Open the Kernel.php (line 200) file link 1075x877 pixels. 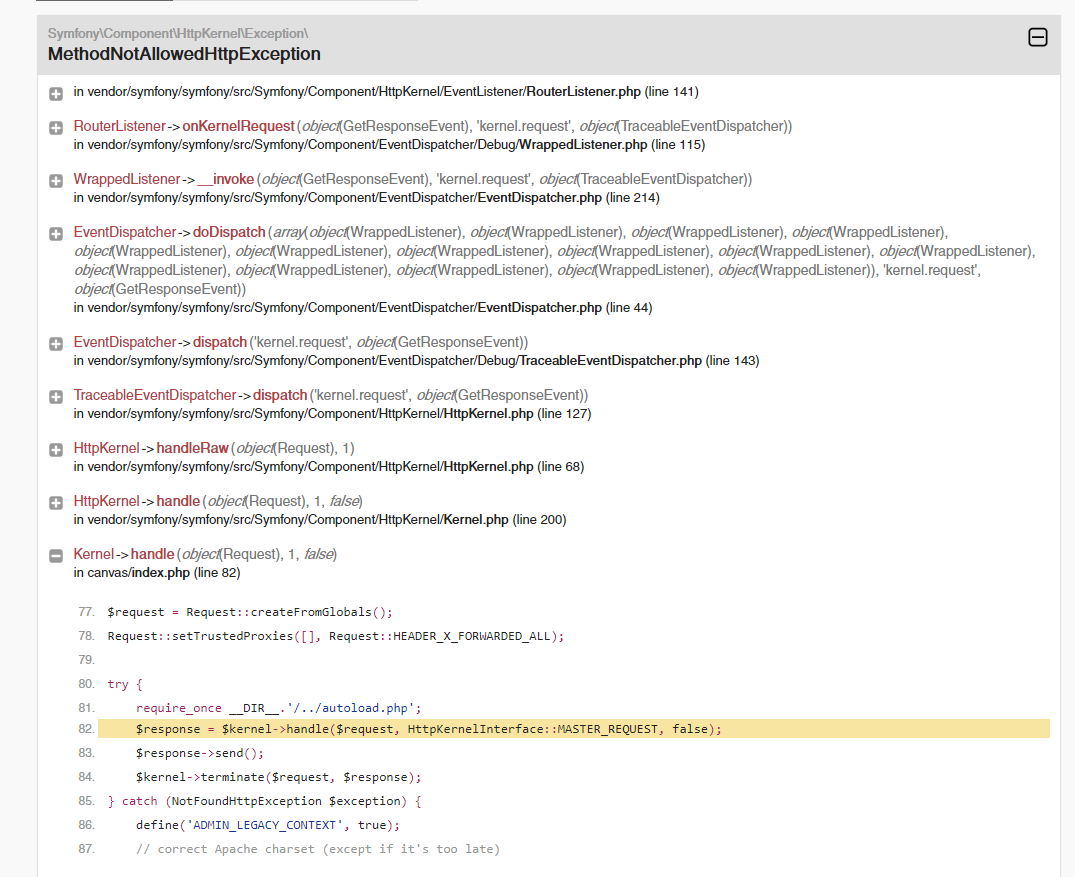coord(320,520)
